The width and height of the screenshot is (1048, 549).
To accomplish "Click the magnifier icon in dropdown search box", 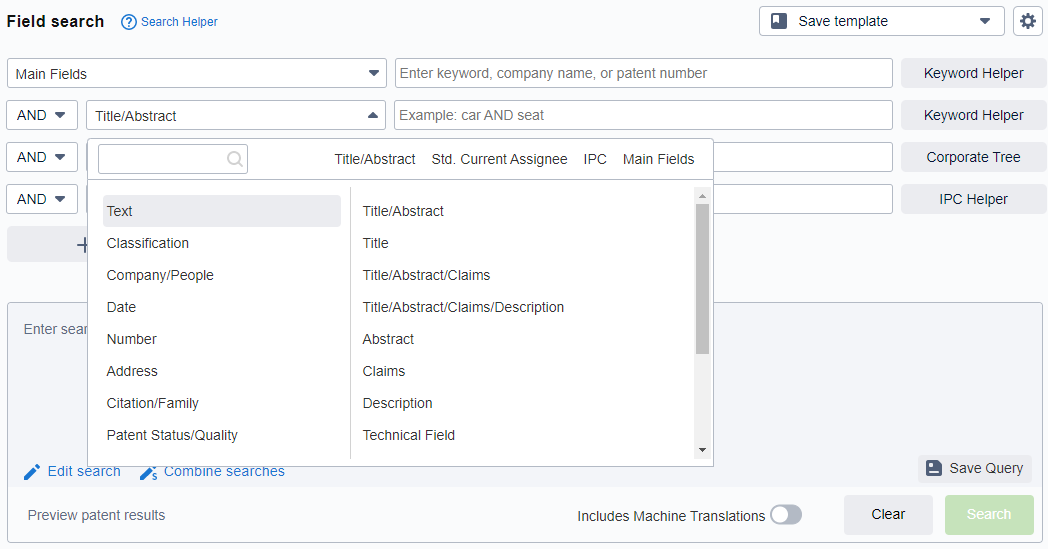I will pyautogui.click(x=235, y=159).
